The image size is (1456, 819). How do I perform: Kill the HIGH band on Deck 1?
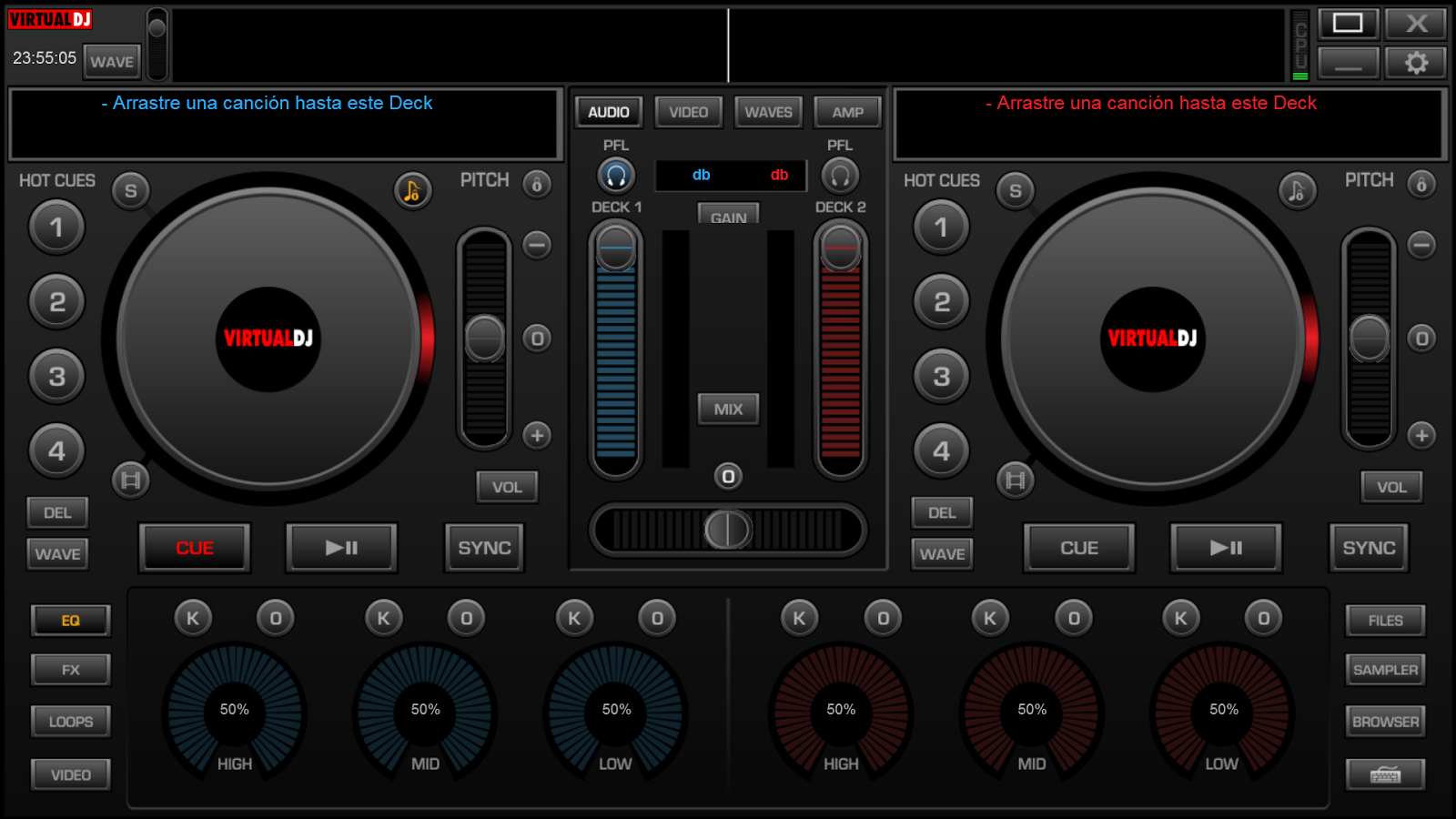point(192,618)
